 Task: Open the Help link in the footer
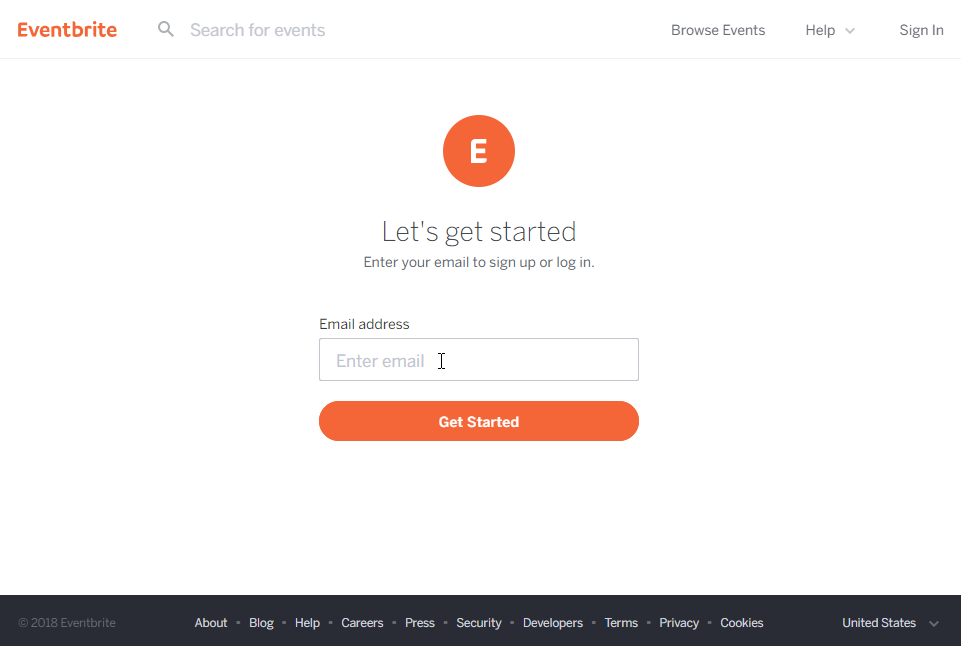[307, 623]
